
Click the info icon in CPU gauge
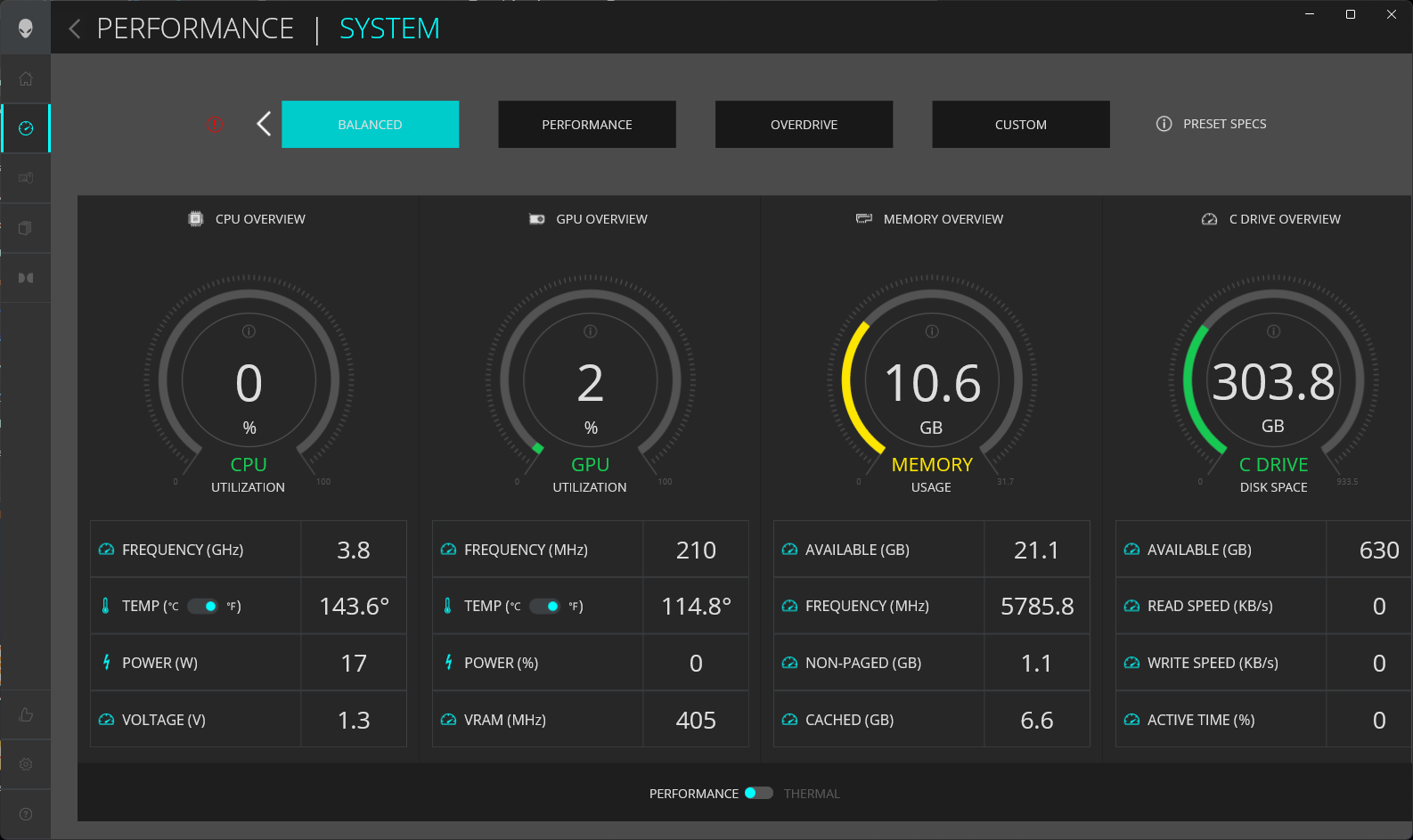pos(249,331)
